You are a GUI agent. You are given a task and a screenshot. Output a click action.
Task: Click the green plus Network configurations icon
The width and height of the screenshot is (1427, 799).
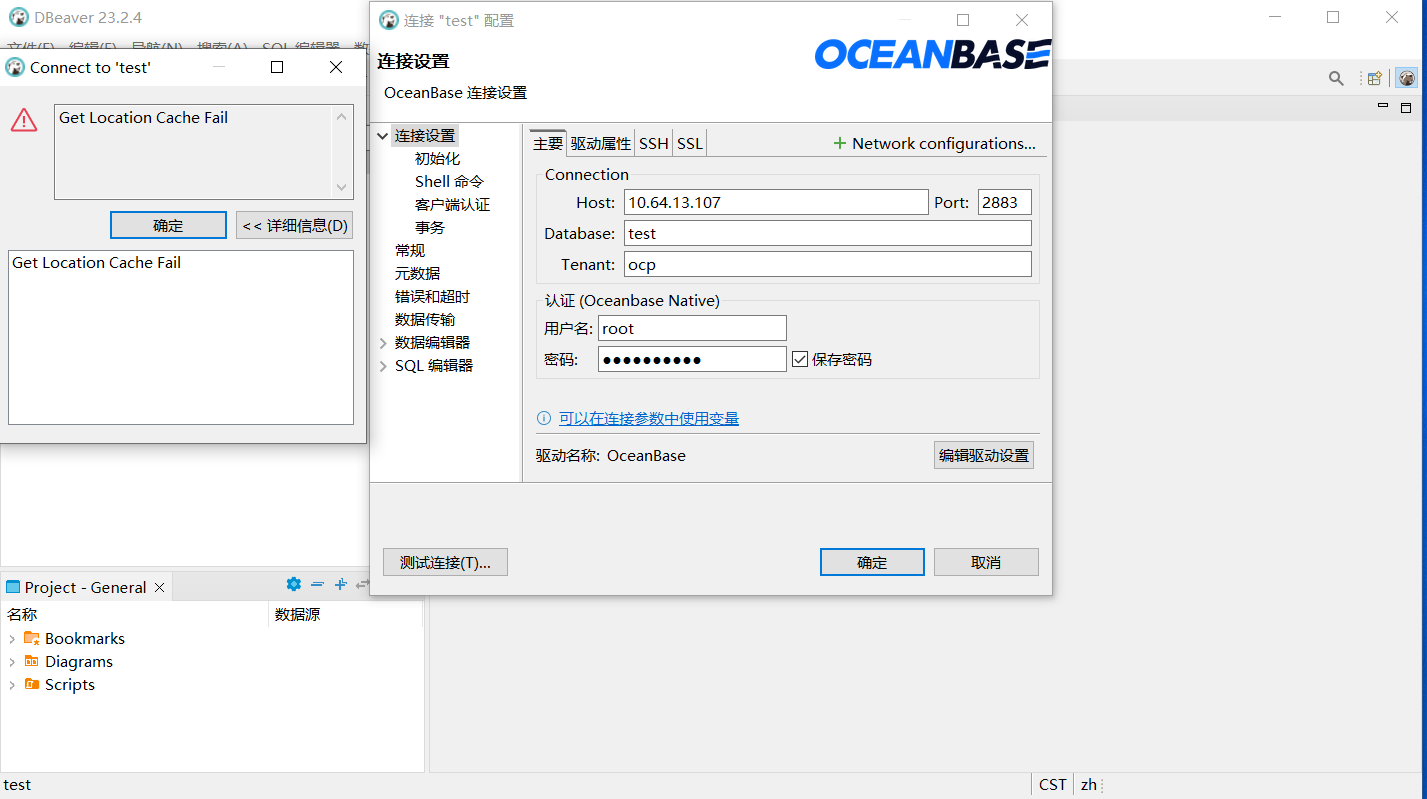(x=840, y=143)
